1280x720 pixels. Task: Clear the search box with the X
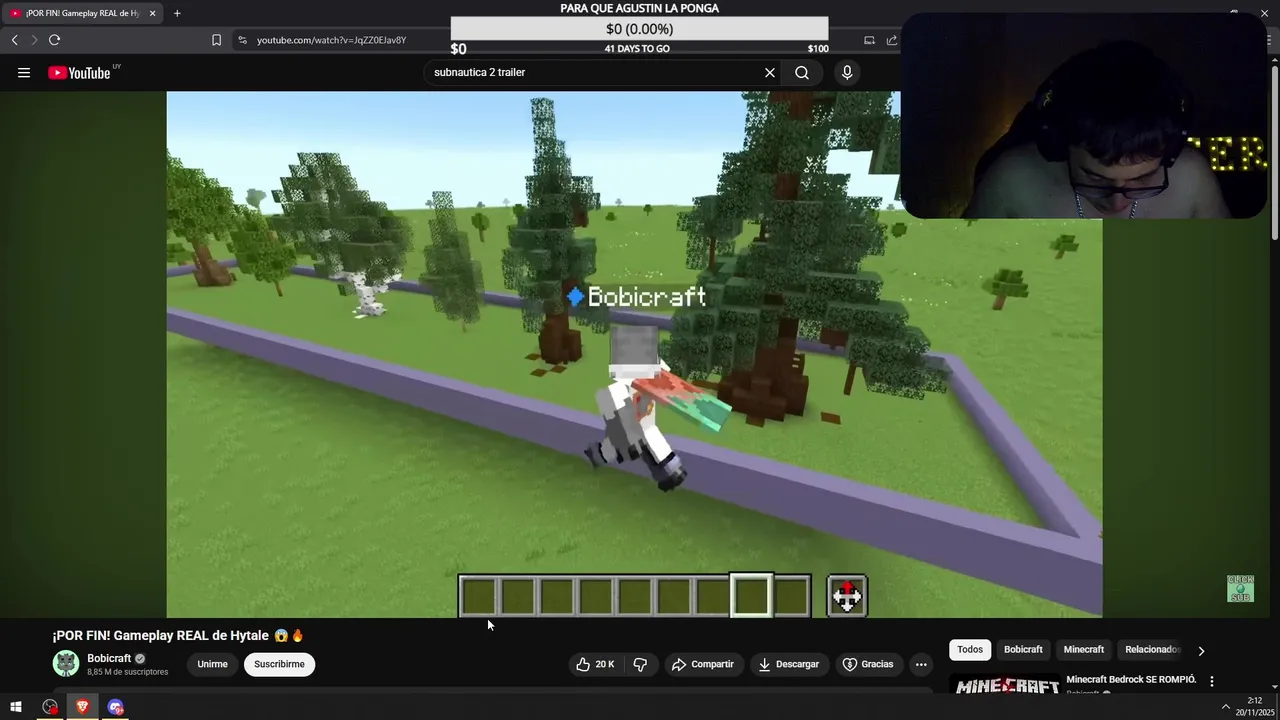tap(770, 72)
